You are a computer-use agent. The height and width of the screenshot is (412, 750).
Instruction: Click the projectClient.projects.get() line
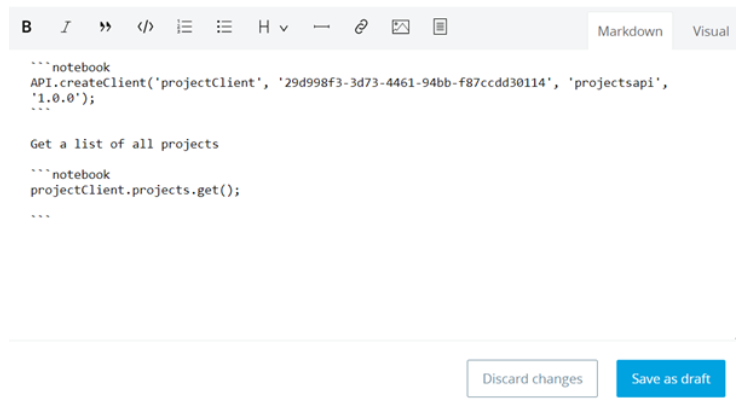click(136, 189)
